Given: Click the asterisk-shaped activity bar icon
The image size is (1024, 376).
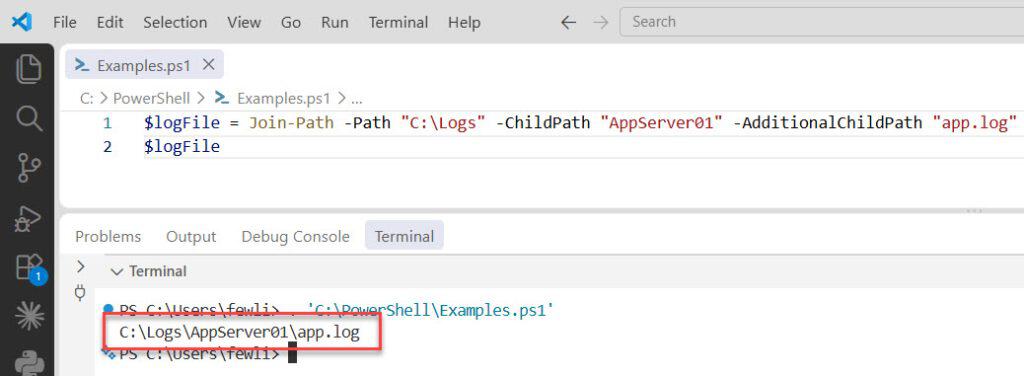Looking at the screenshot, I should pyautogui.click(x=29, y=317).
